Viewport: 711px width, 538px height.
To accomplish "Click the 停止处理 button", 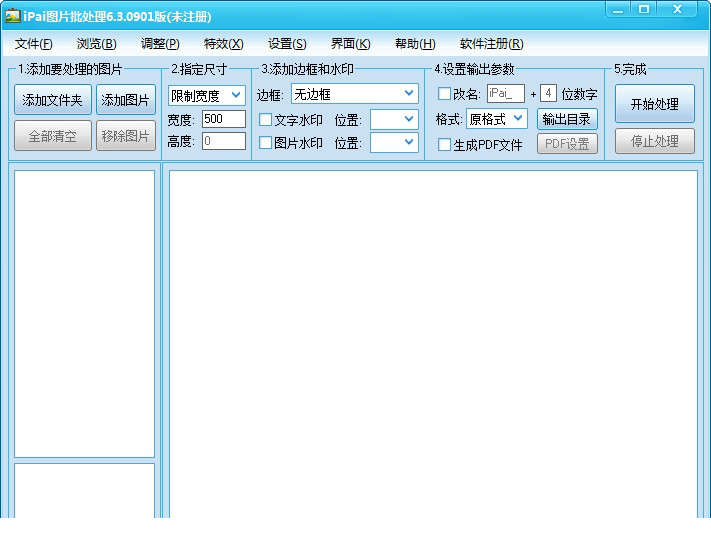I will pos(655,141).
